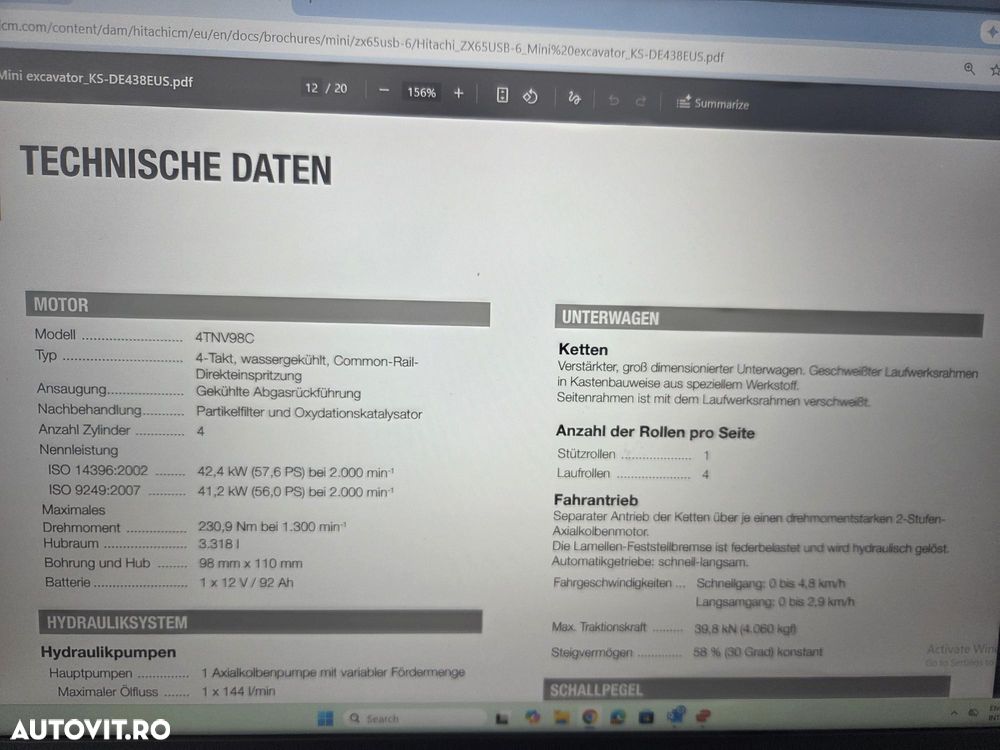Image resolution: width=1000 pixels, height=750 pixels.
Task: Click '1 x 144 l/min' oil flow value
Action: 238,691
